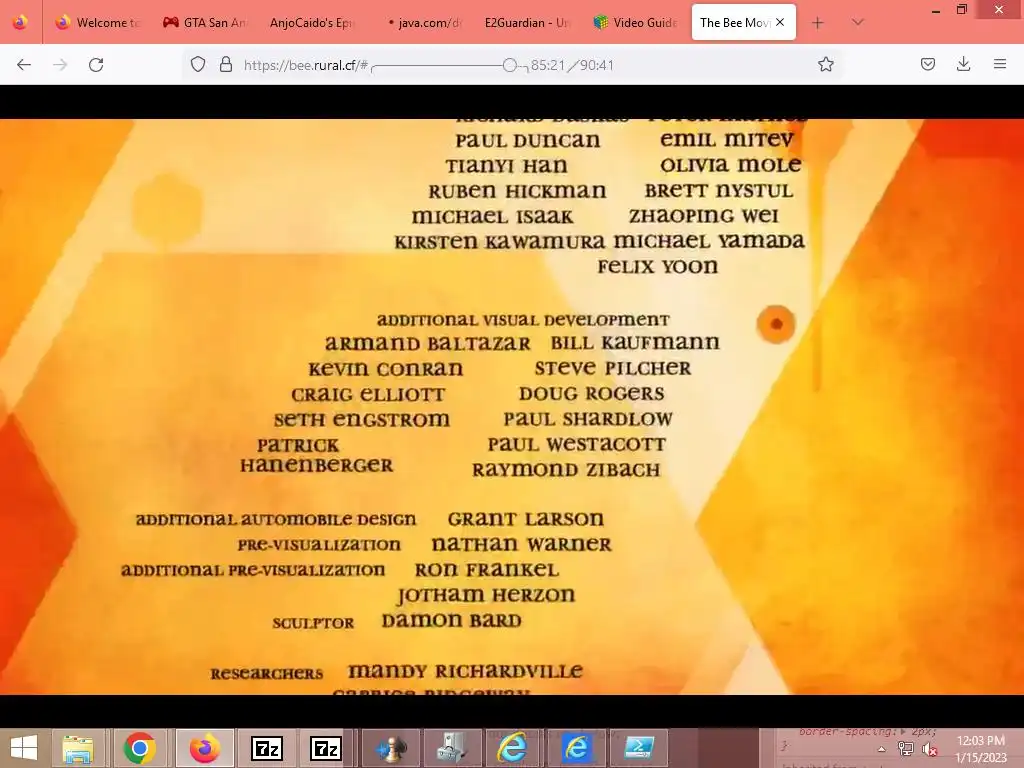Open a new browser tab
1024x768 pixels.
(x=818, y=23)
